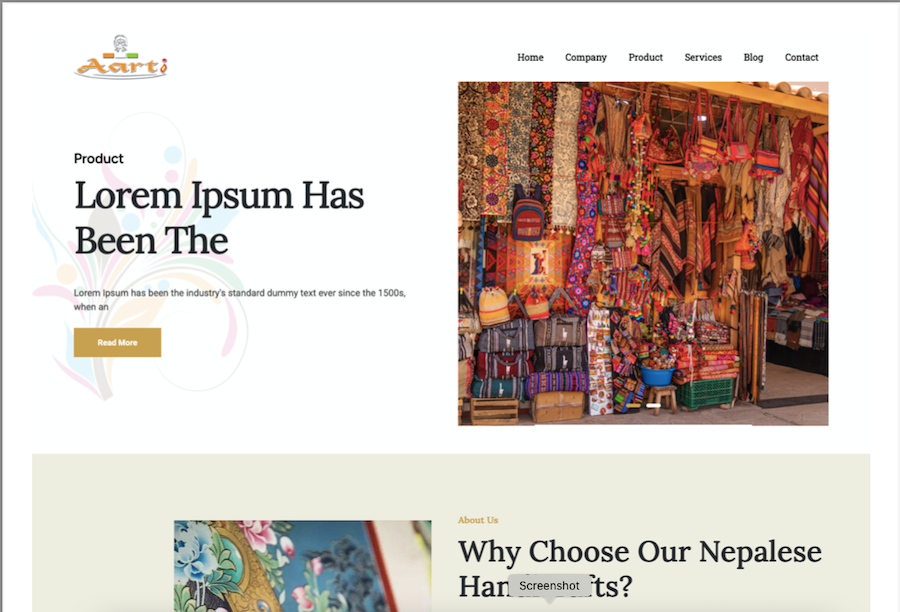The image size is (900, 612).
Task: Click the Read More button
Action: coord(117,342)
